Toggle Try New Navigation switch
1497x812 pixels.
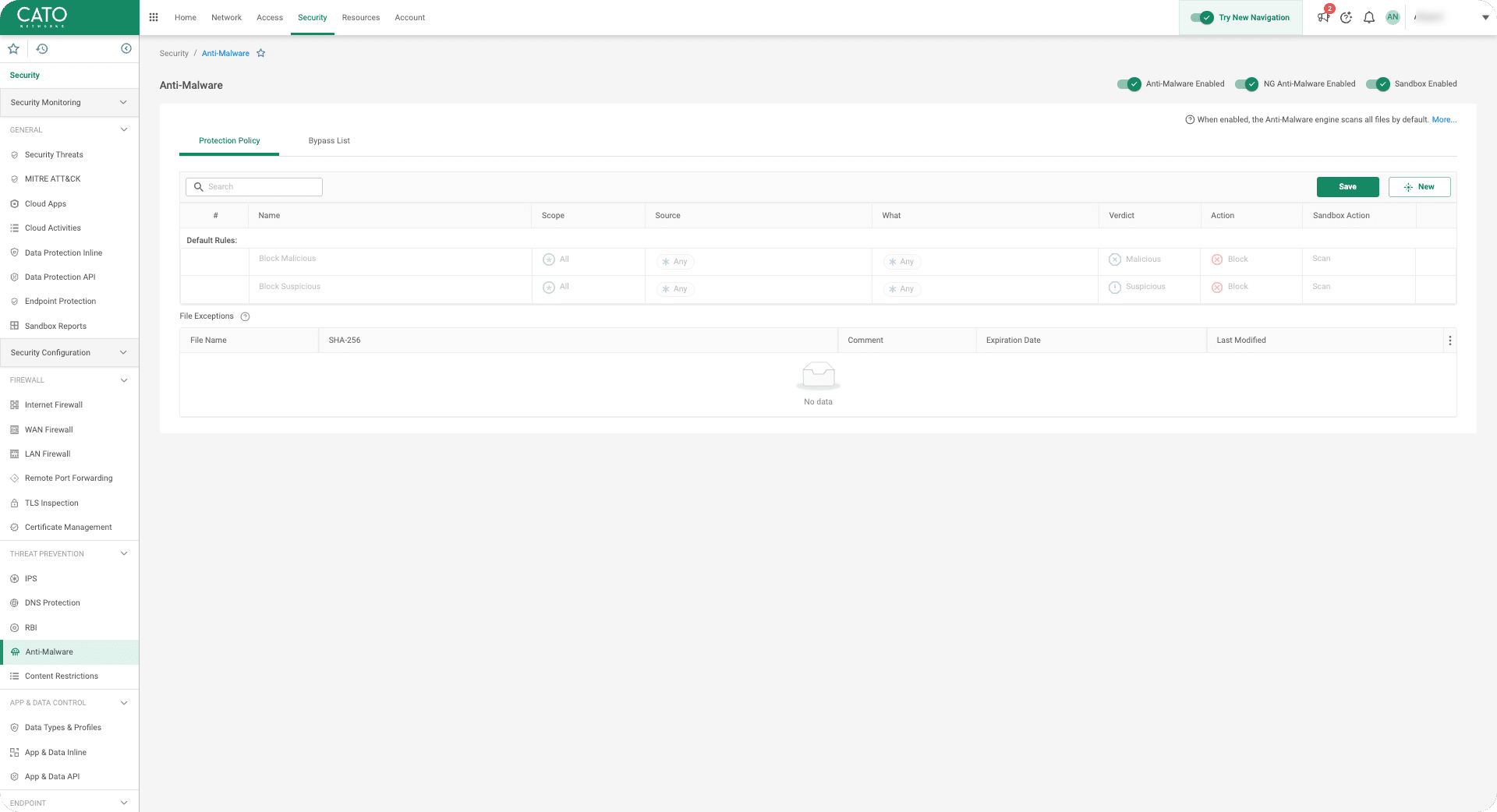[x=1202, y=17]
